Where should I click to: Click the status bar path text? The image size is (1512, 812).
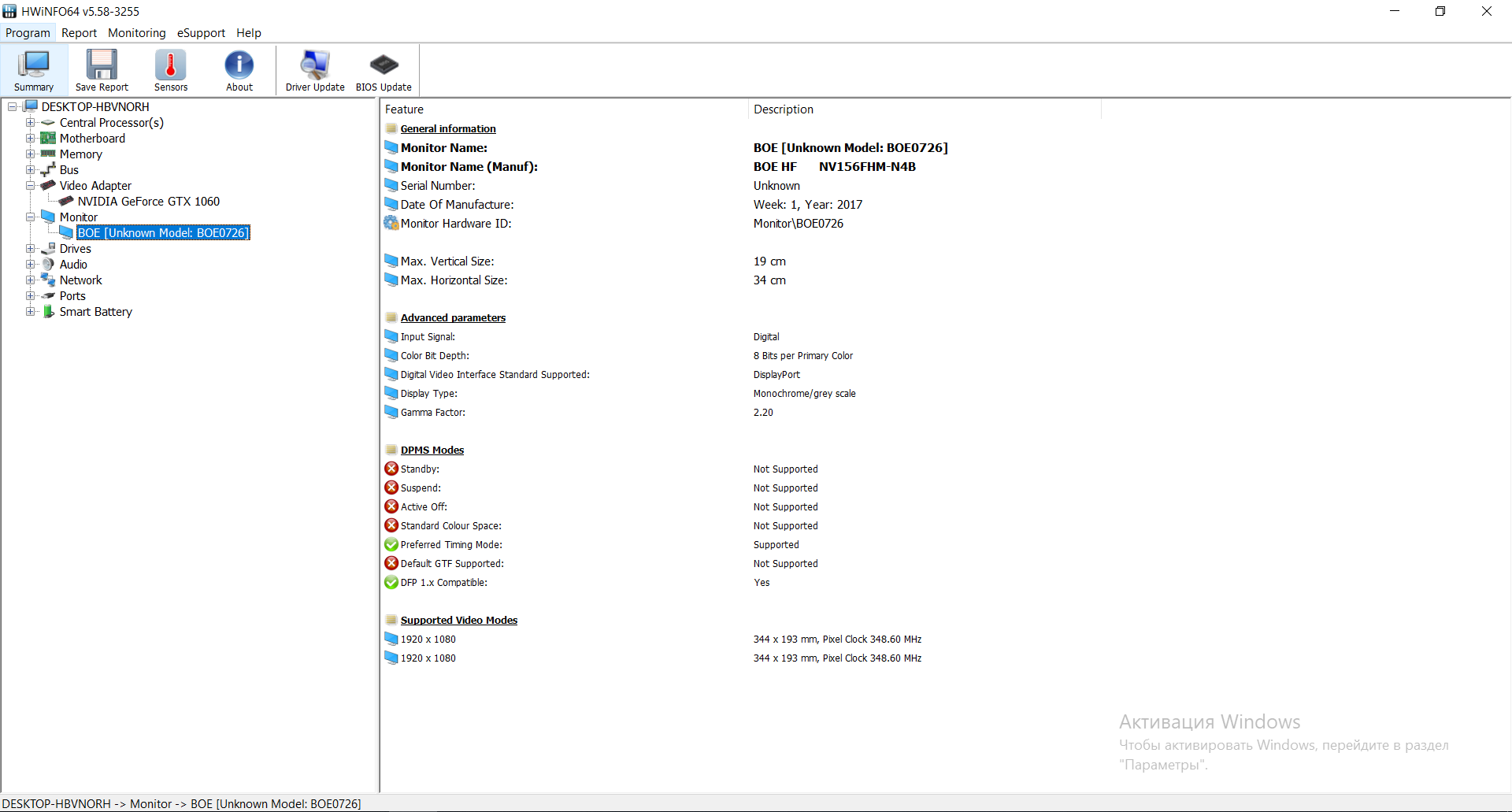click(x=182, y=804)
